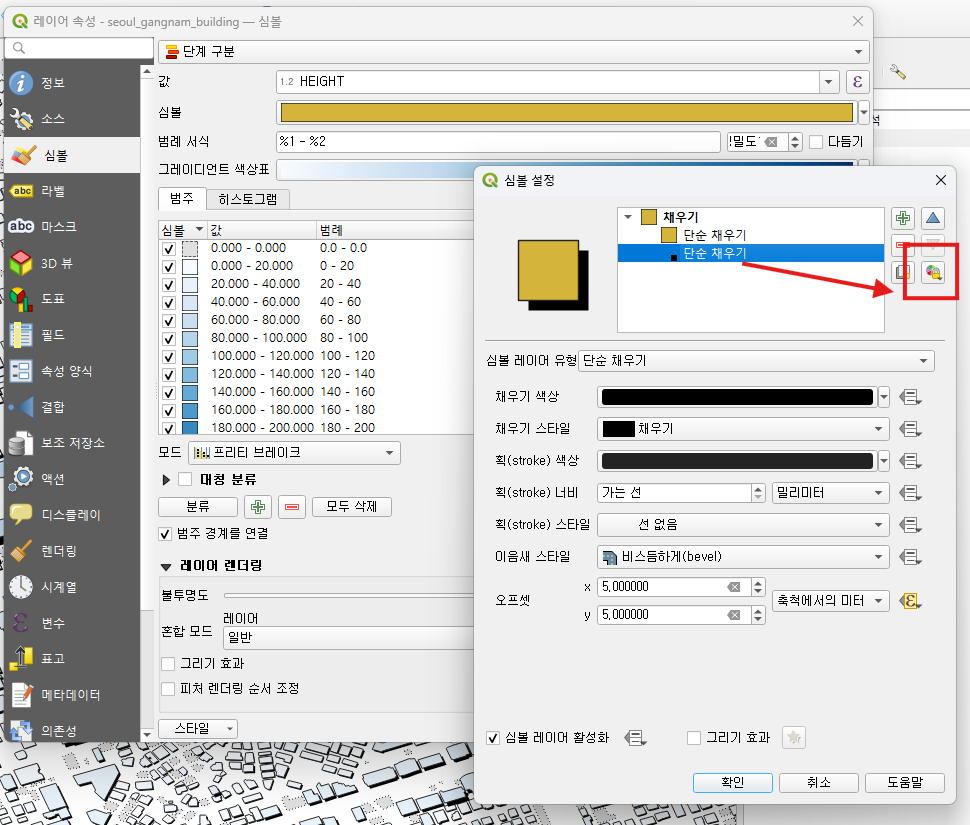The image size is (970, 825).
Task: Enable the 대칭 분류 checkbox
Action: click(185, 479)
